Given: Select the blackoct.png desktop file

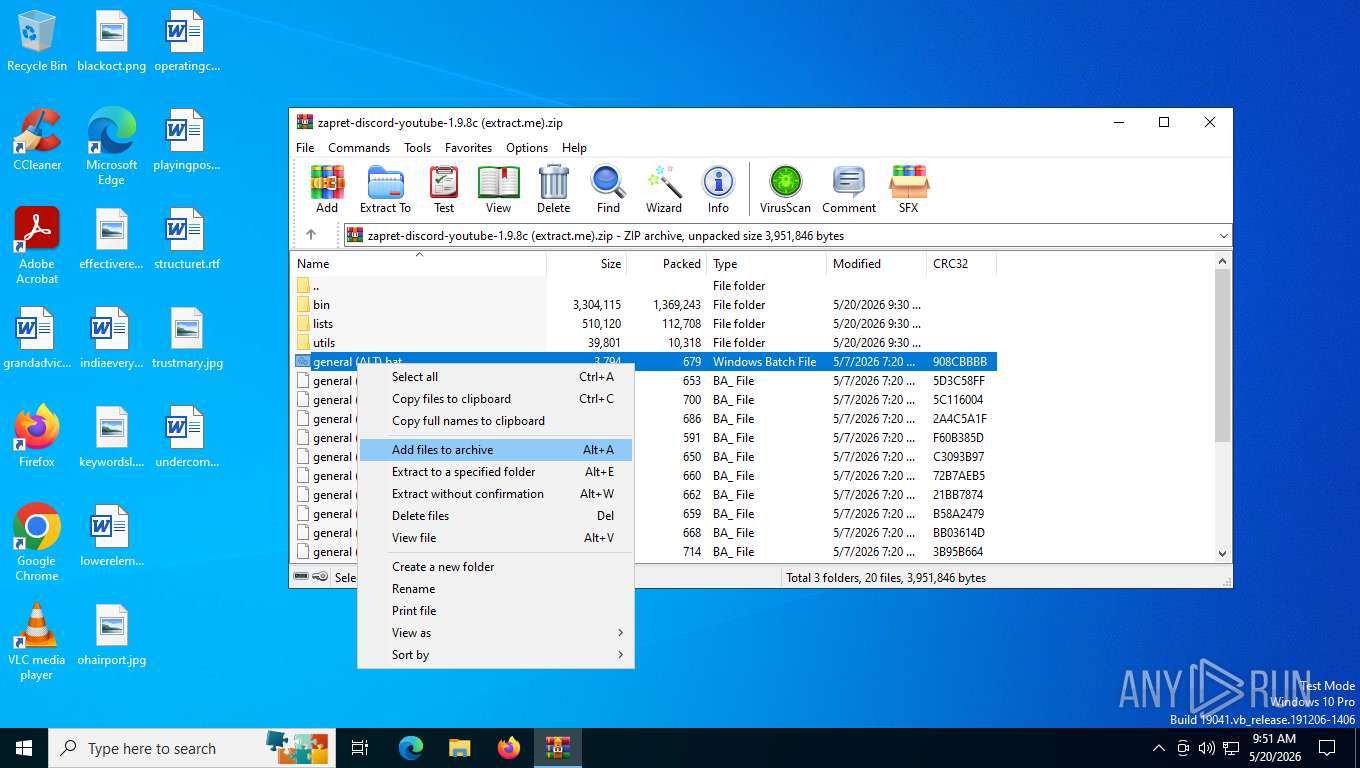Looking at the screenshot, I should pyautogui.click(x=111, y=41).
